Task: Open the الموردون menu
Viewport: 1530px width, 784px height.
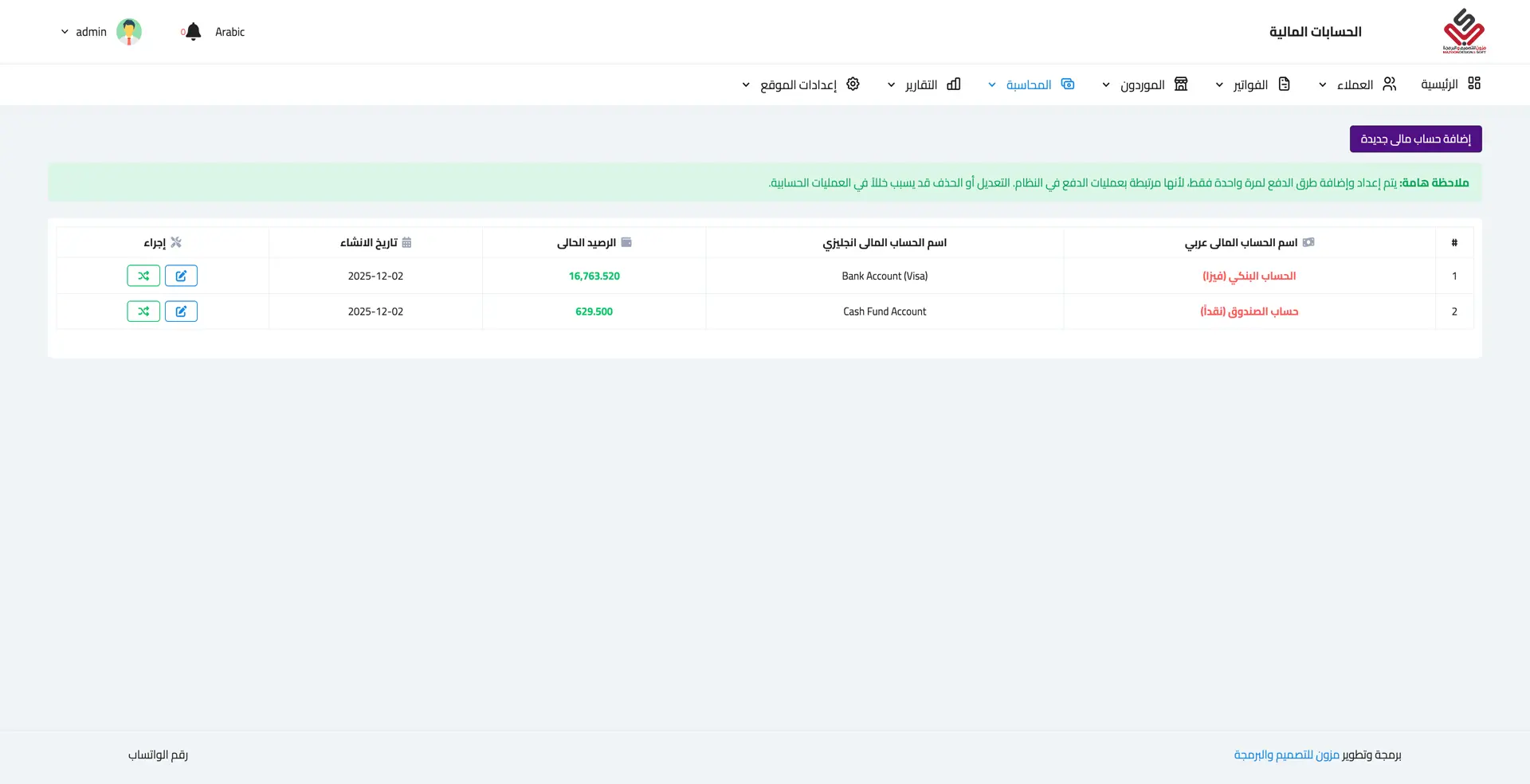Action: pyautogui.click(x=1142, y=84)
